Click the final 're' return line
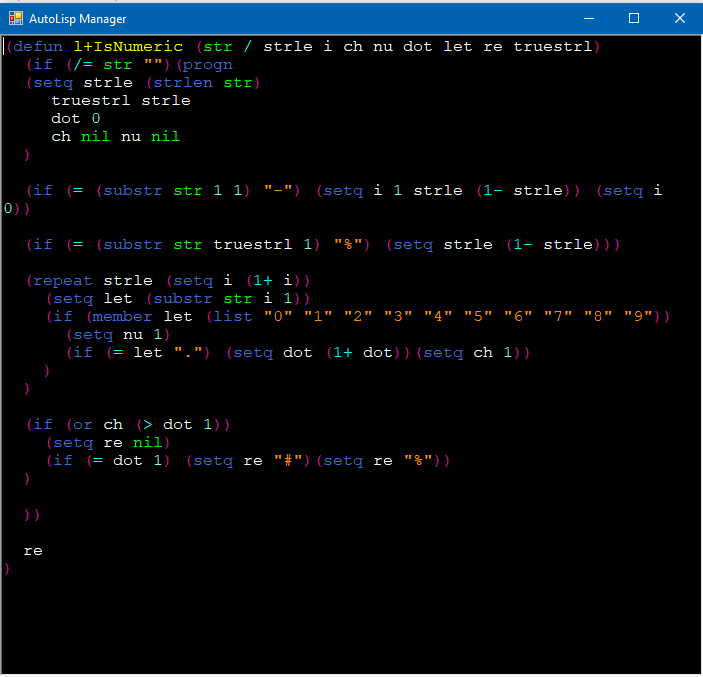The width and height of the screenshot is (703, 677). pos(33,551)
